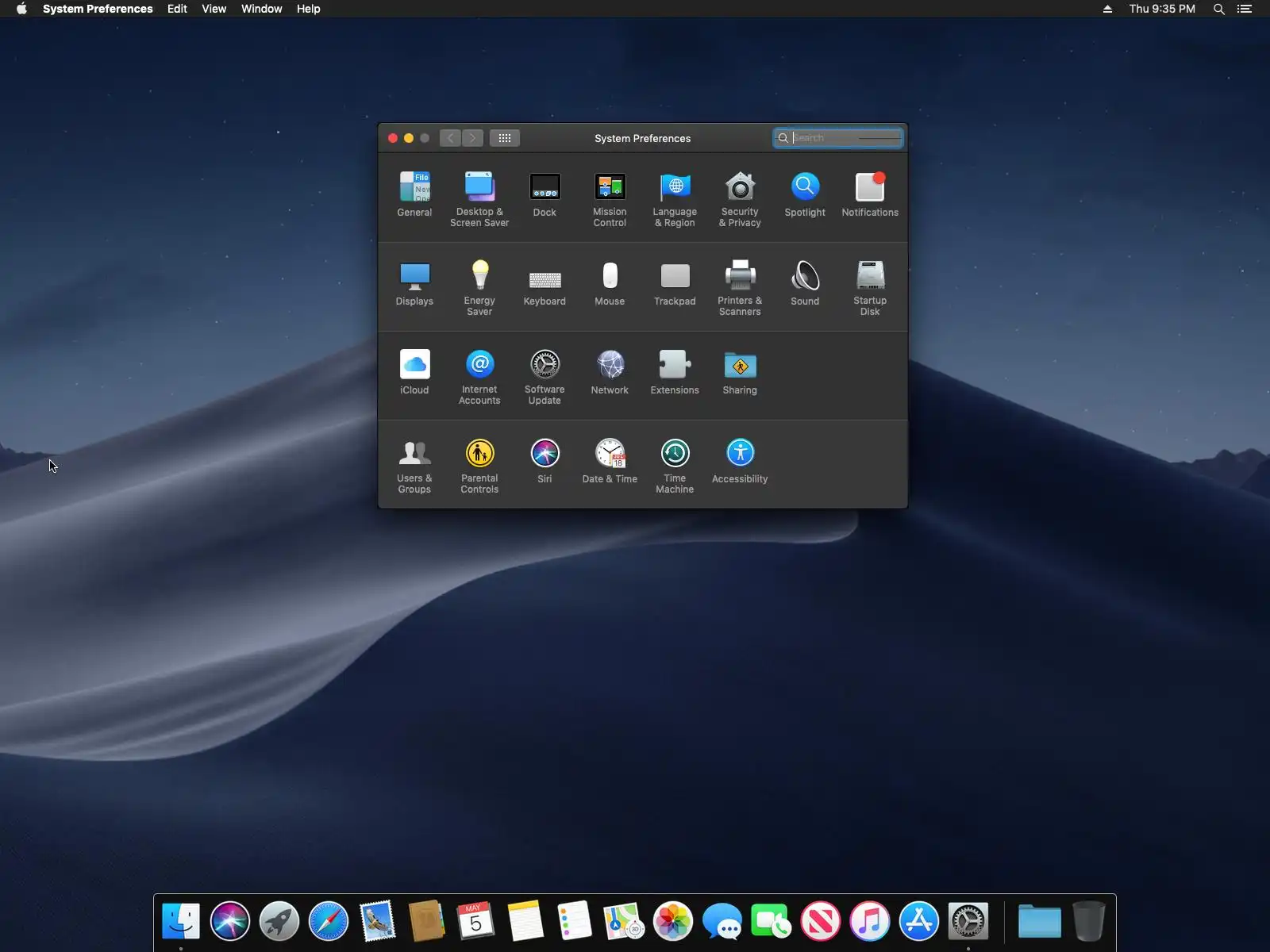Open the Displays preference pane
1270x952 pixels.
click(x=414, y=283)
